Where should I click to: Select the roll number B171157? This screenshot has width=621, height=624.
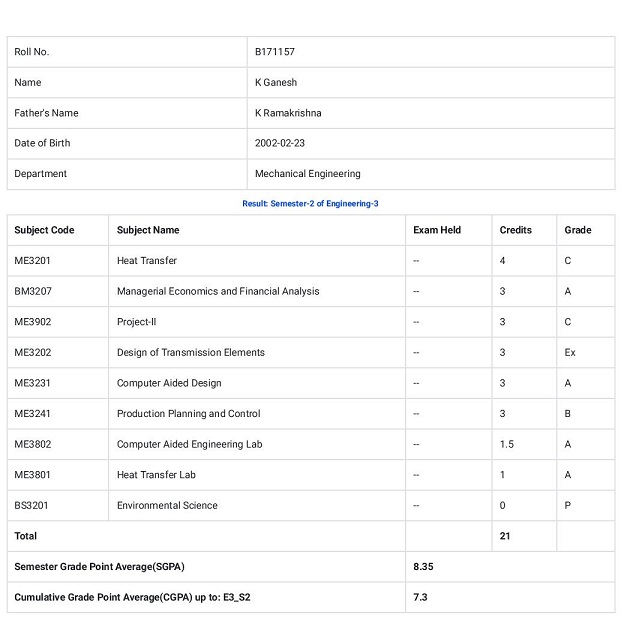point(275,52)
